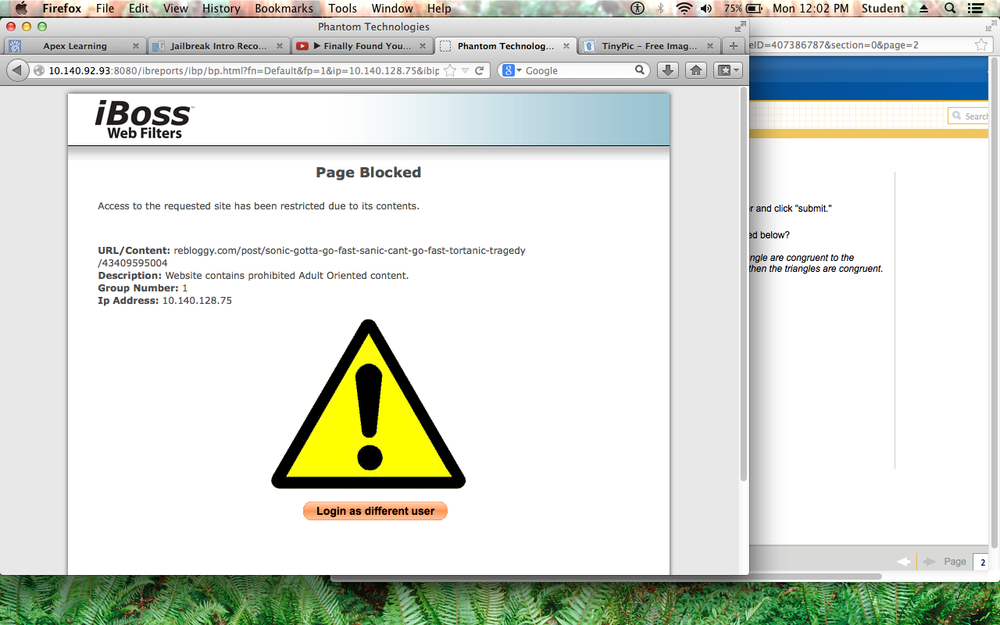Click the site identity globe icon
The image size is (1000, 625).
39,70
